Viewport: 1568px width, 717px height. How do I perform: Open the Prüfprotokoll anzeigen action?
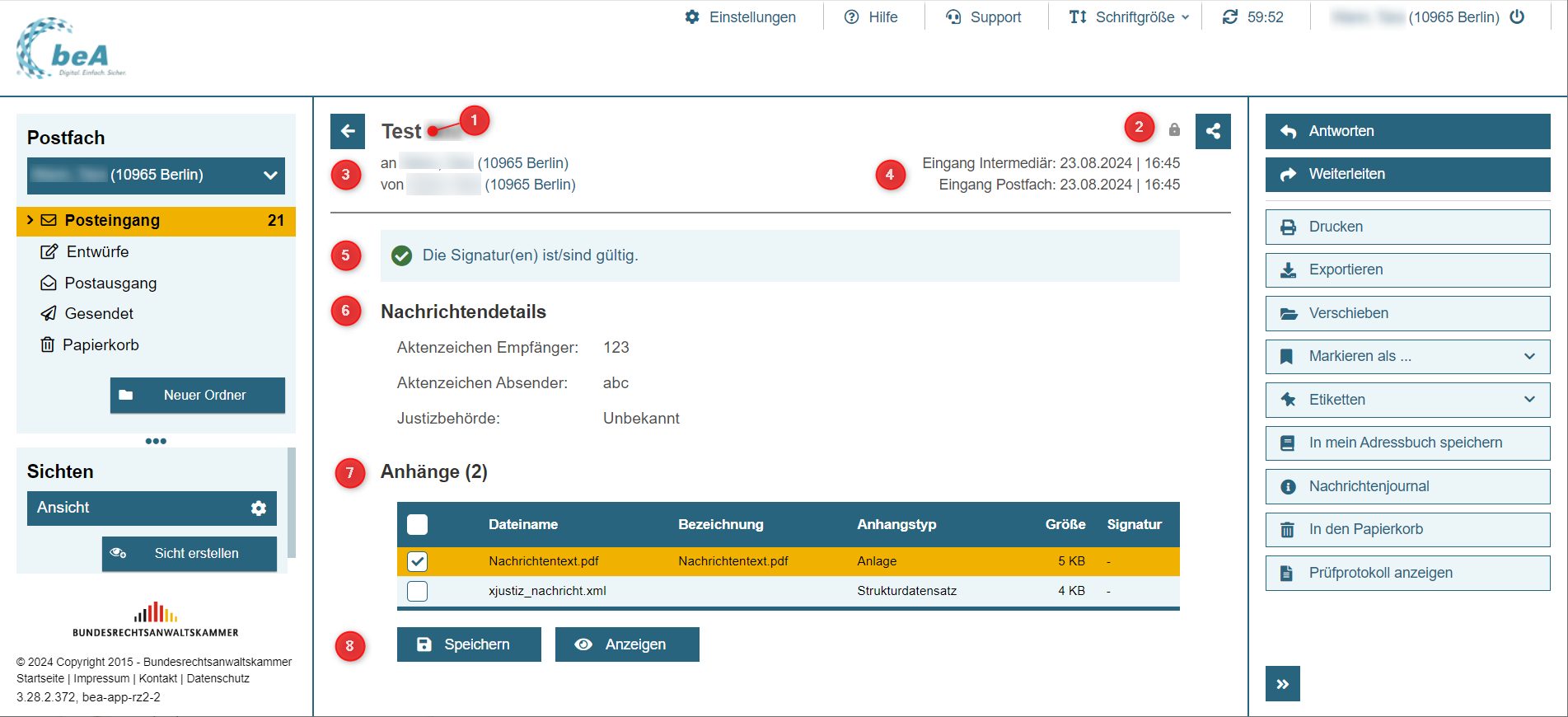click(1407, 573)
